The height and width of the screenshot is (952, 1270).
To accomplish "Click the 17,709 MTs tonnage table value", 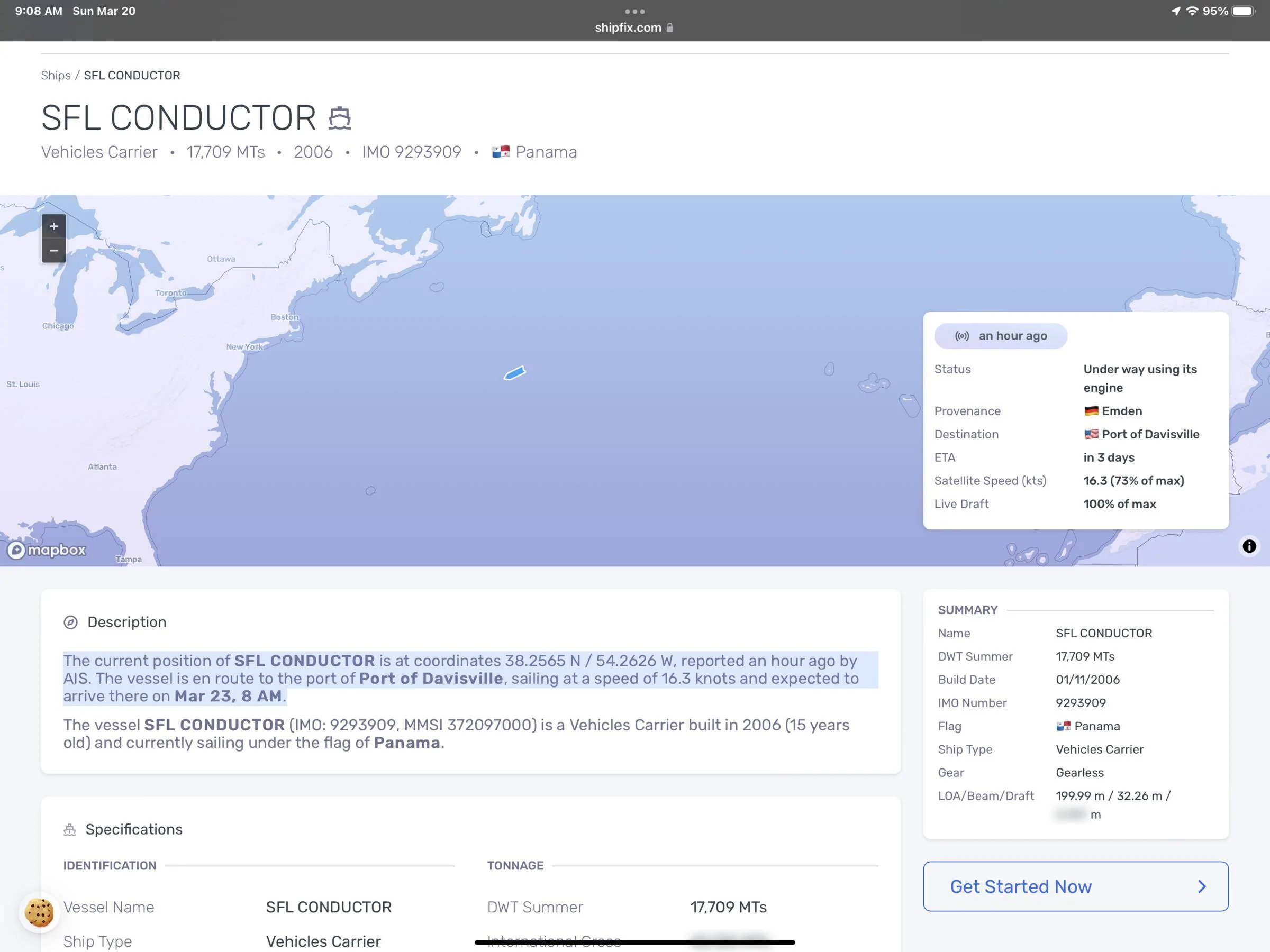I will tap(728, 907).
